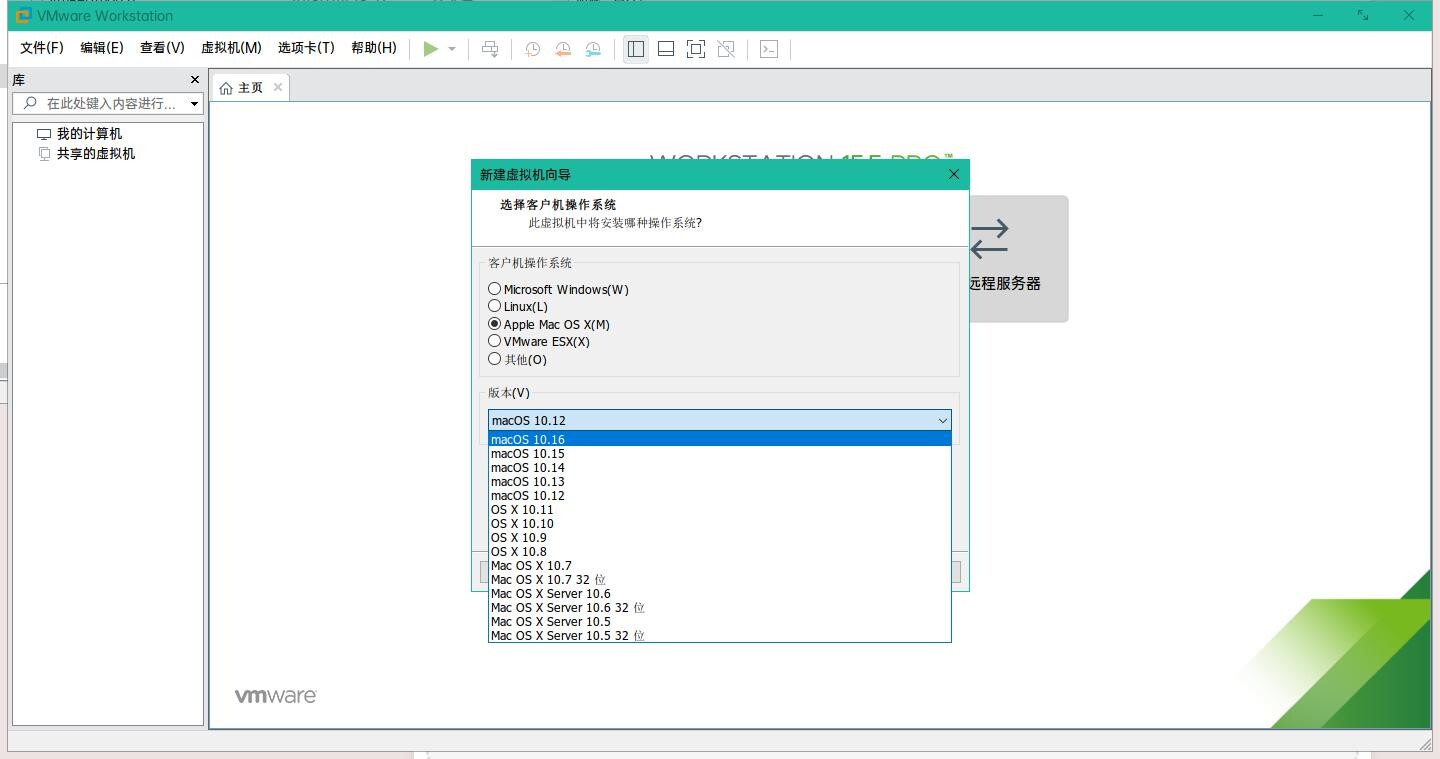Image resolution: width=1440 pixels, height=759 pixels.
Task: Enter full screen mode icon
Action: (x=696, y=49)
